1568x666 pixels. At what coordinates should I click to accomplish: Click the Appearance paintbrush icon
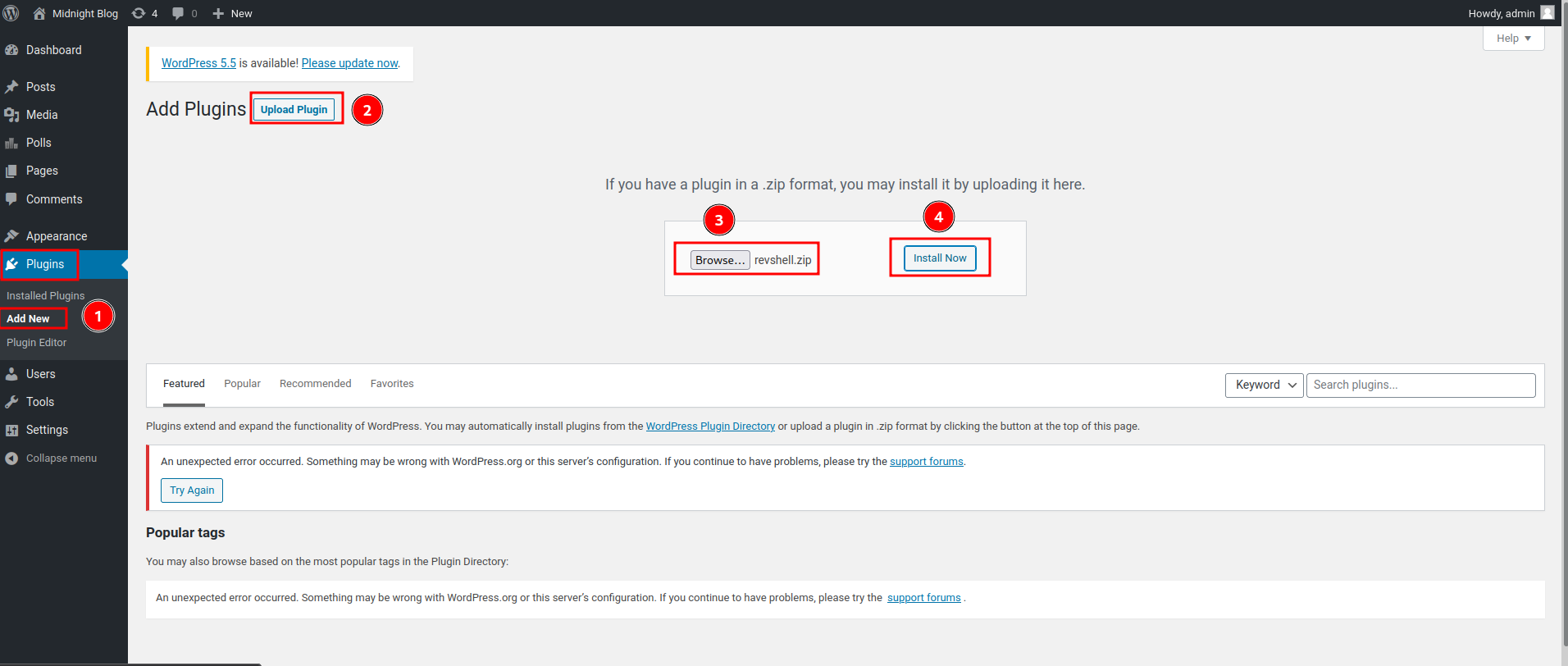(11, 236)
